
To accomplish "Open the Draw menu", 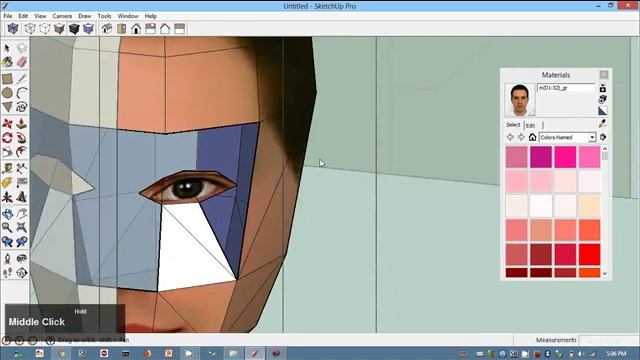I will 84,16.
